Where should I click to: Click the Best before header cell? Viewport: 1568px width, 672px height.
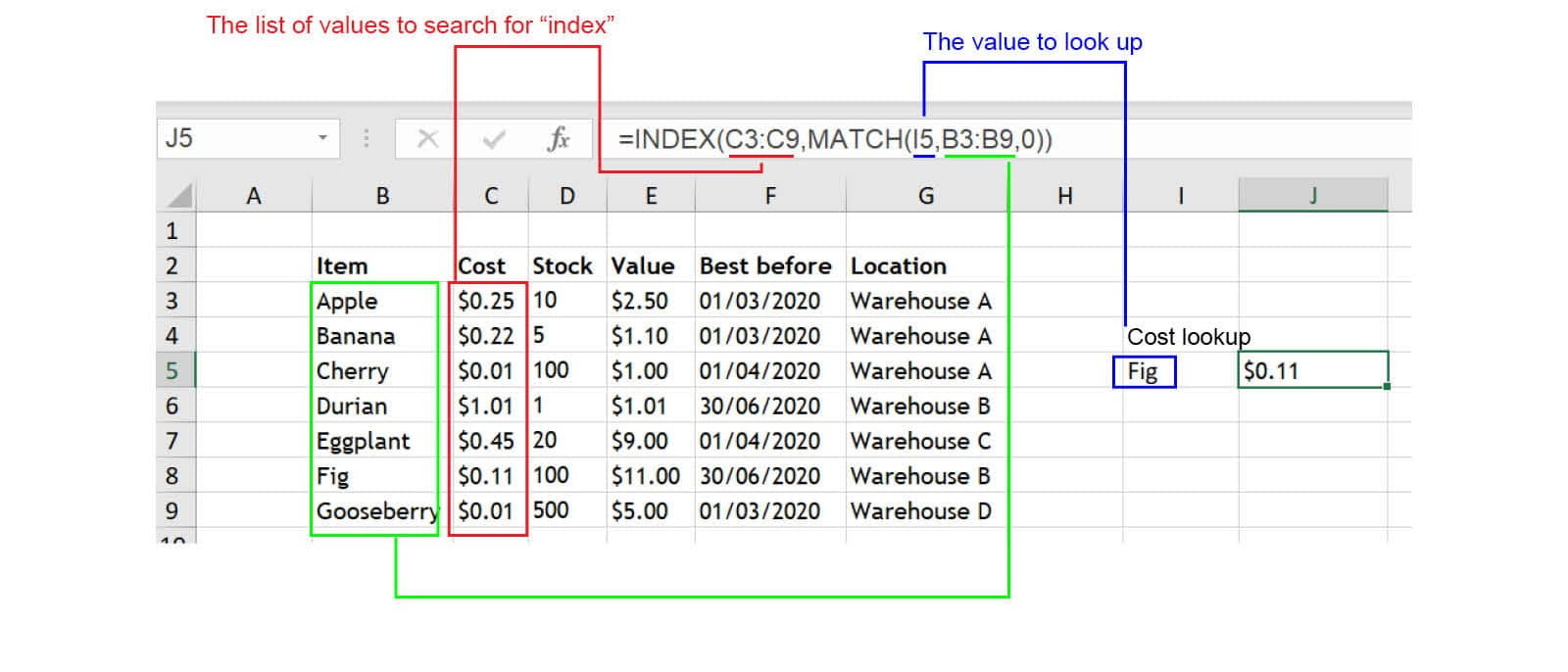point(765,265)
